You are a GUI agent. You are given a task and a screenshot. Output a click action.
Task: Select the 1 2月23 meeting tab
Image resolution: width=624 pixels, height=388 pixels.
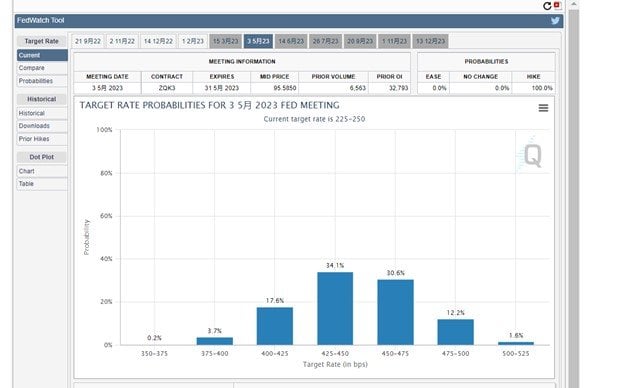[x=193, y=41]
